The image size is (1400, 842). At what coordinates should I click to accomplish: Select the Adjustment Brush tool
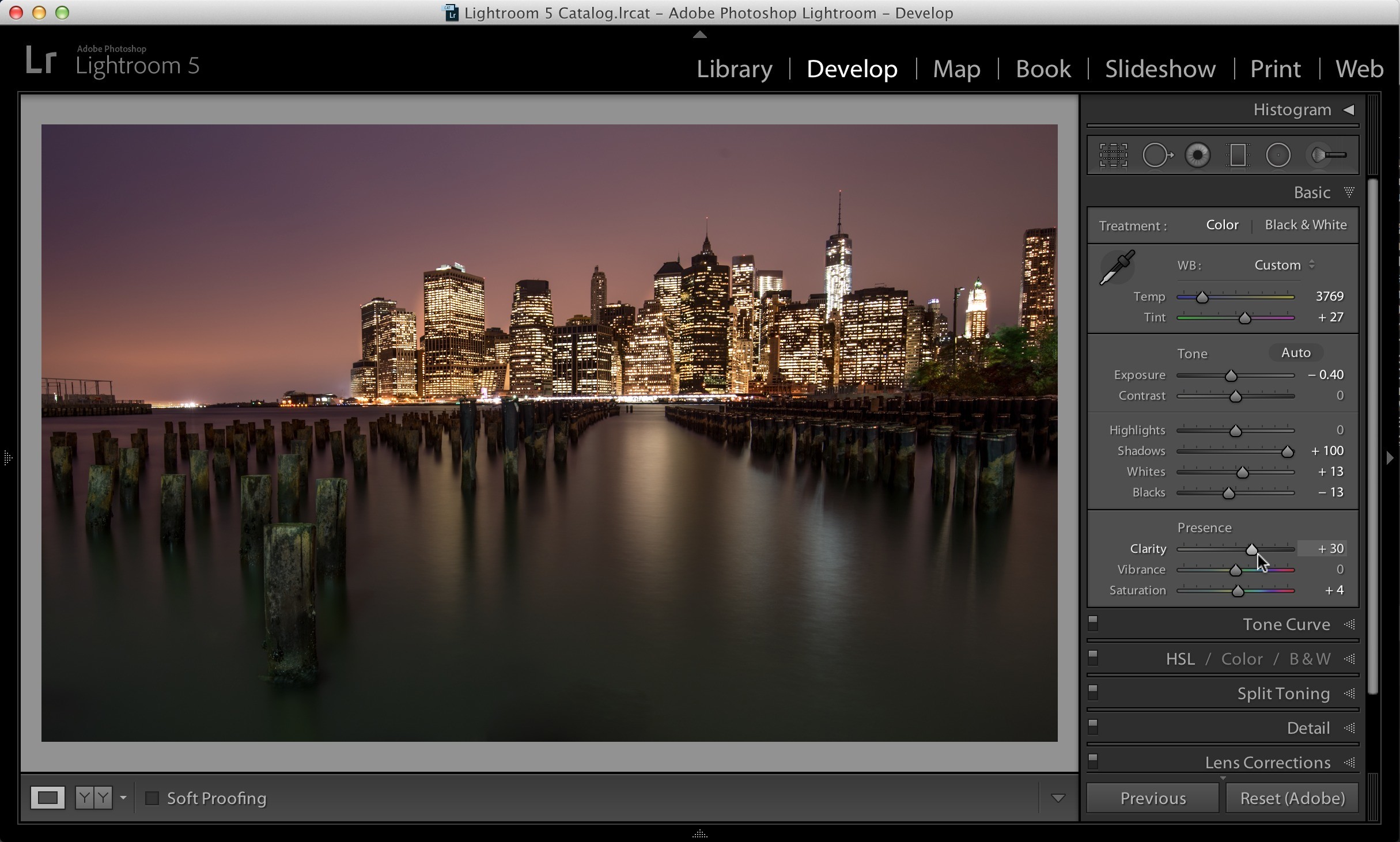click(x=1327, y=155)
